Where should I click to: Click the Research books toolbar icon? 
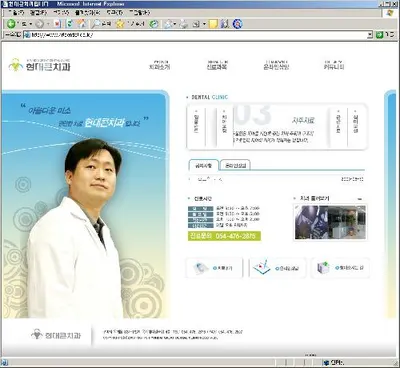pyautogui.click(x=225, y=24)
